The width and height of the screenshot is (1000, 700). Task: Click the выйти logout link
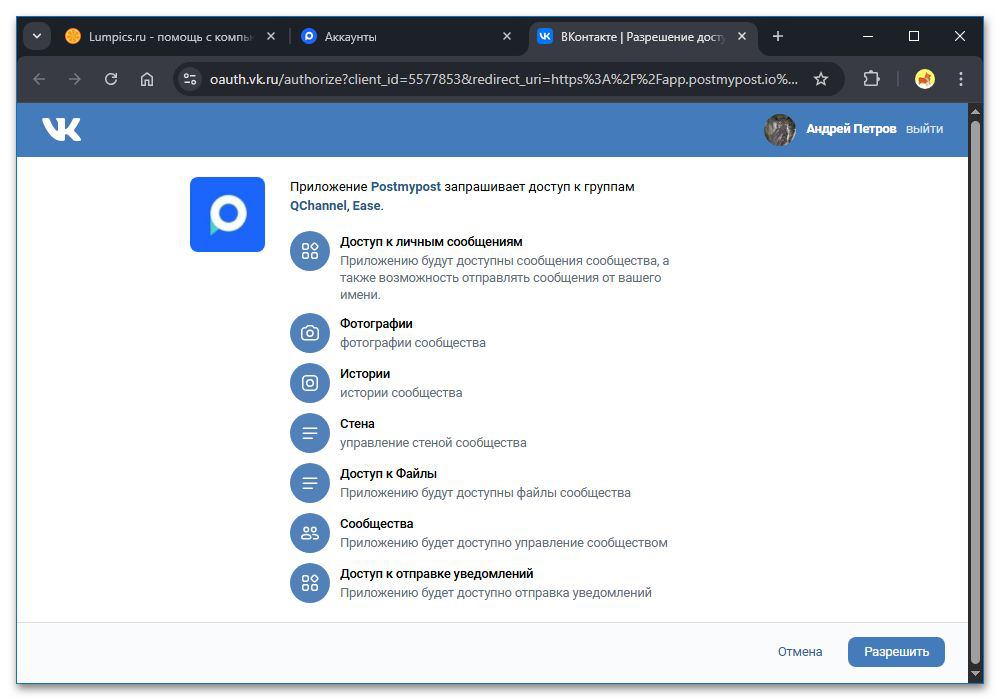coord(924,129)
